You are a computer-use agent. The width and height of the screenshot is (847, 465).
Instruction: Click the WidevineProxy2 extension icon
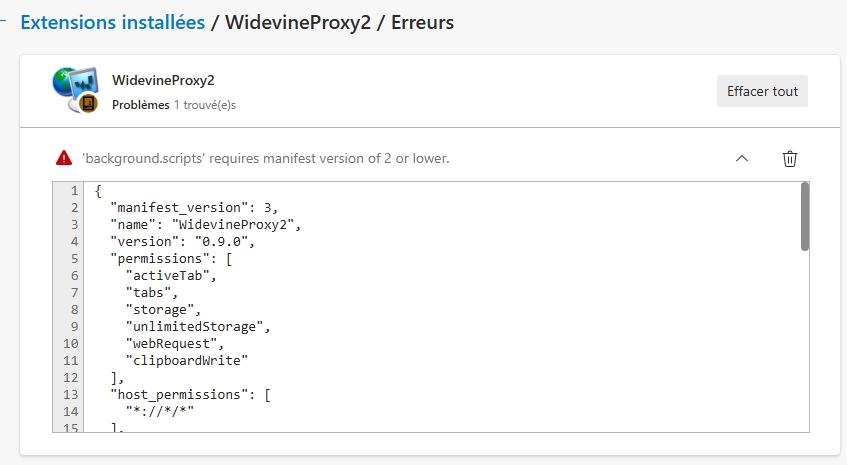(x=75, y=88)
